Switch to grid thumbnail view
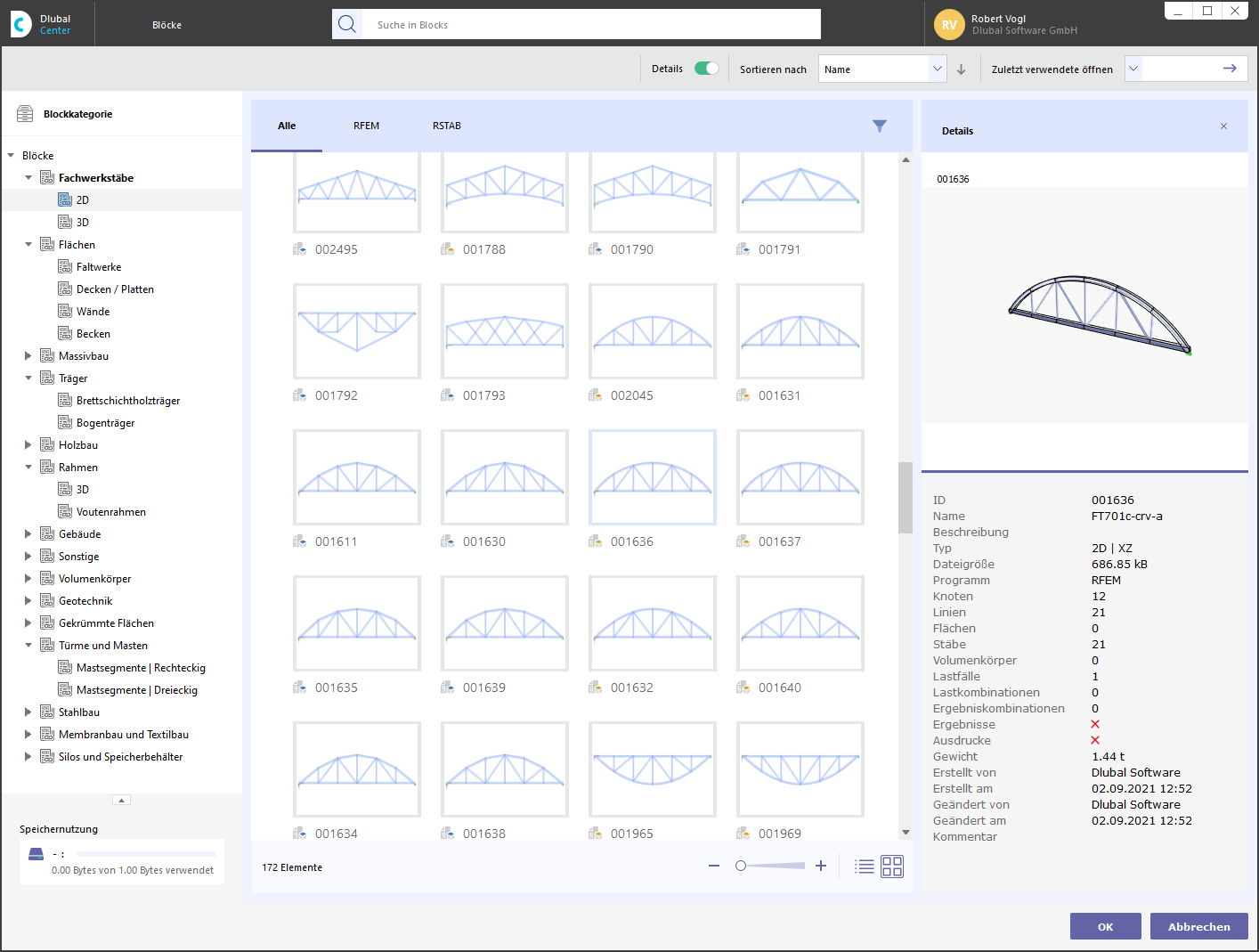 click(892, 867)
